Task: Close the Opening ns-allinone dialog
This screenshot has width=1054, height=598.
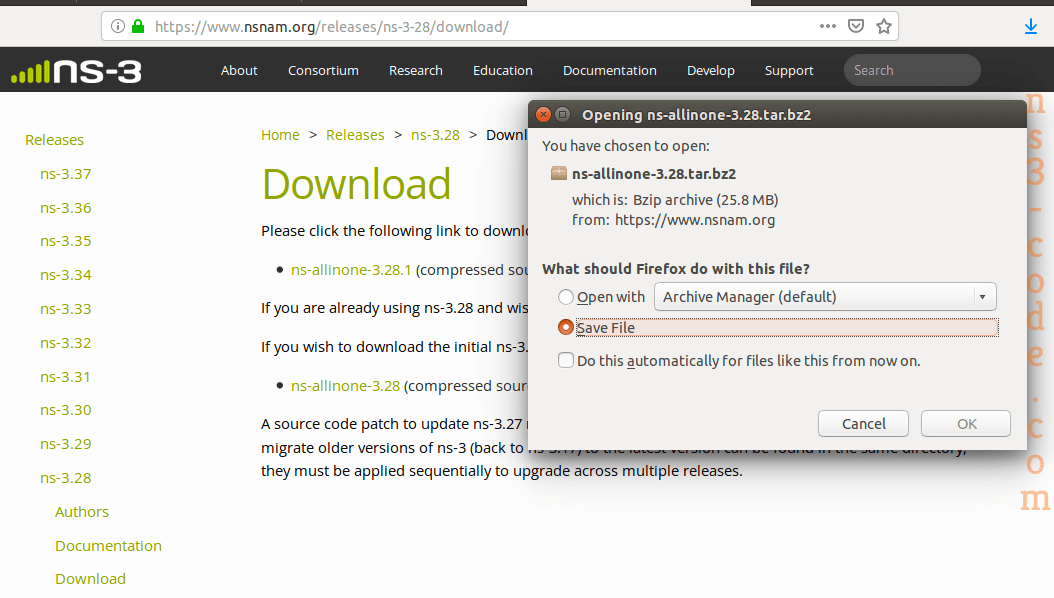Action: (543, 114)
